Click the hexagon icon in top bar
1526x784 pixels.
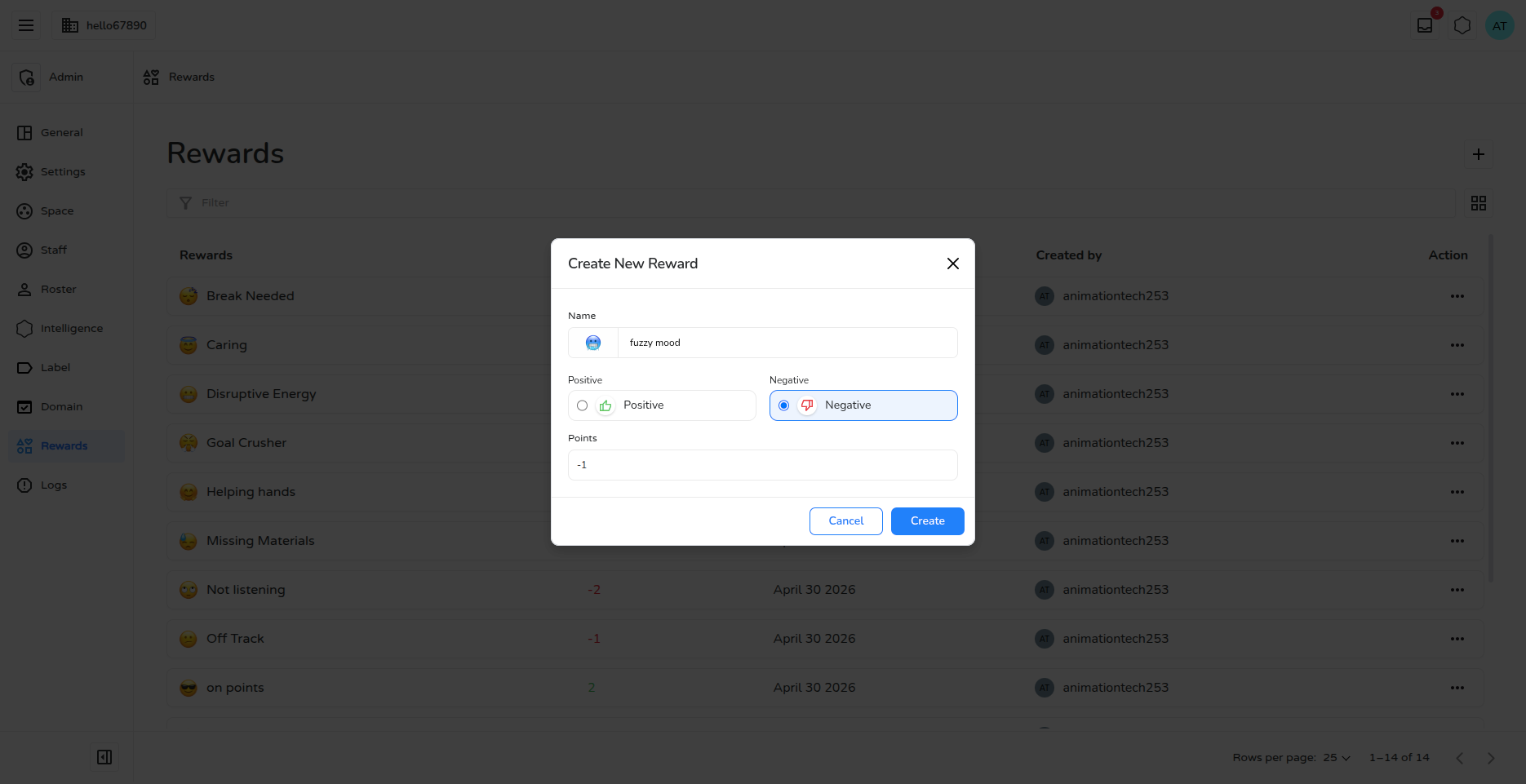[x=1462, y=25]
